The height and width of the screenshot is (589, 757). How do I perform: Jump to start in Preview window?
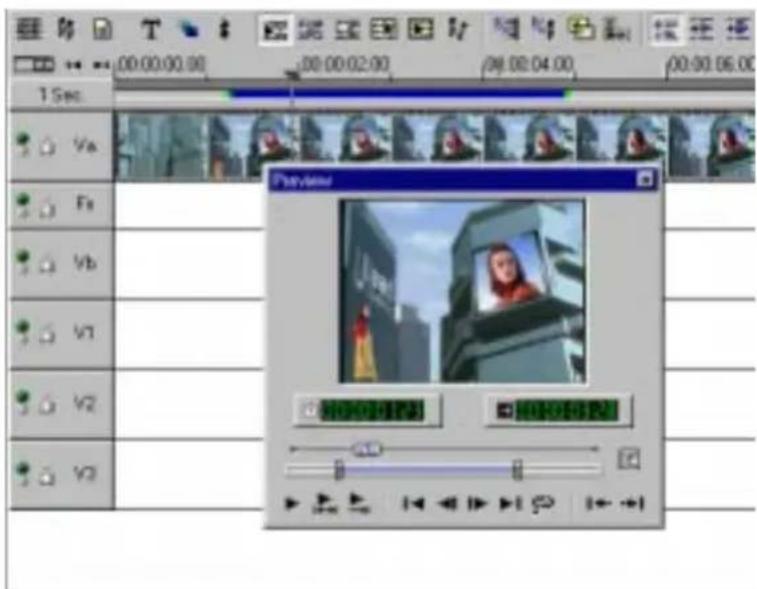pos(414,504)
